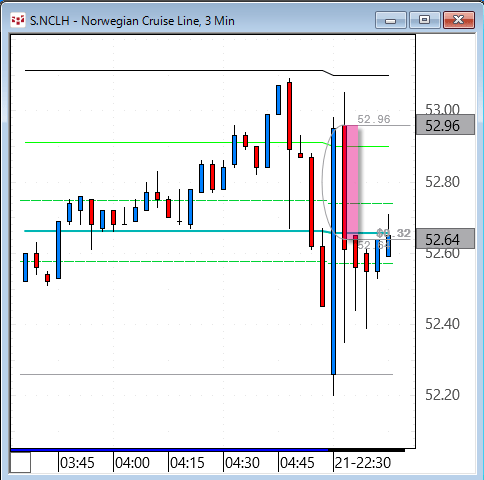484x480 pixels.
Task: Click the small empty box left of time axis
Action: click(21, 462)
